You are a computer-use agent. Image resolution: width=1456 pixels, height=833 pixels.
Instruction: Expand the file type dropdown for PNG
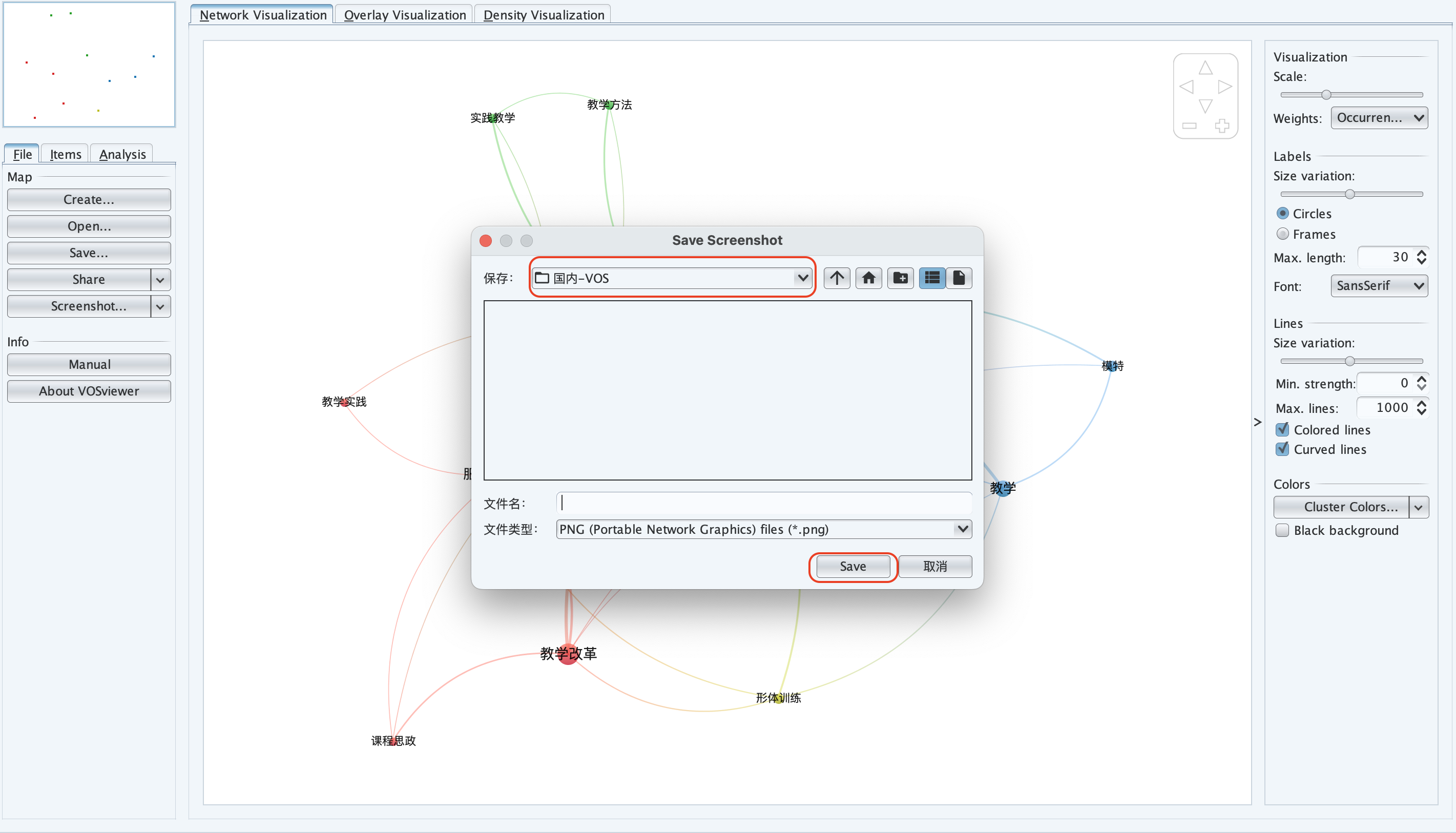click(960, 529)
